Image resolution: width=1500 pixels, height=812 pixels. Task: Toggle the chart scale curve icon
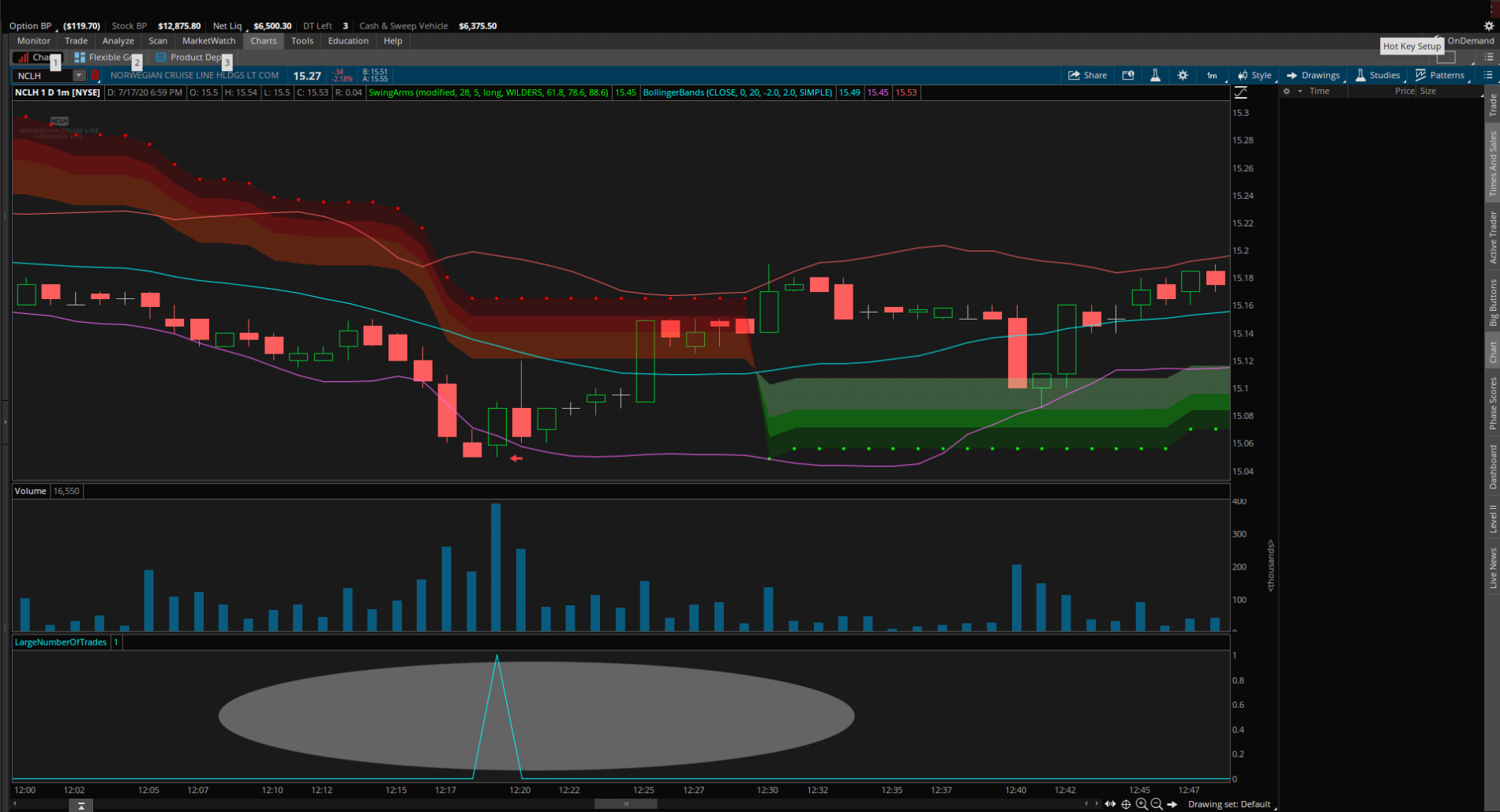(1241, 92)
